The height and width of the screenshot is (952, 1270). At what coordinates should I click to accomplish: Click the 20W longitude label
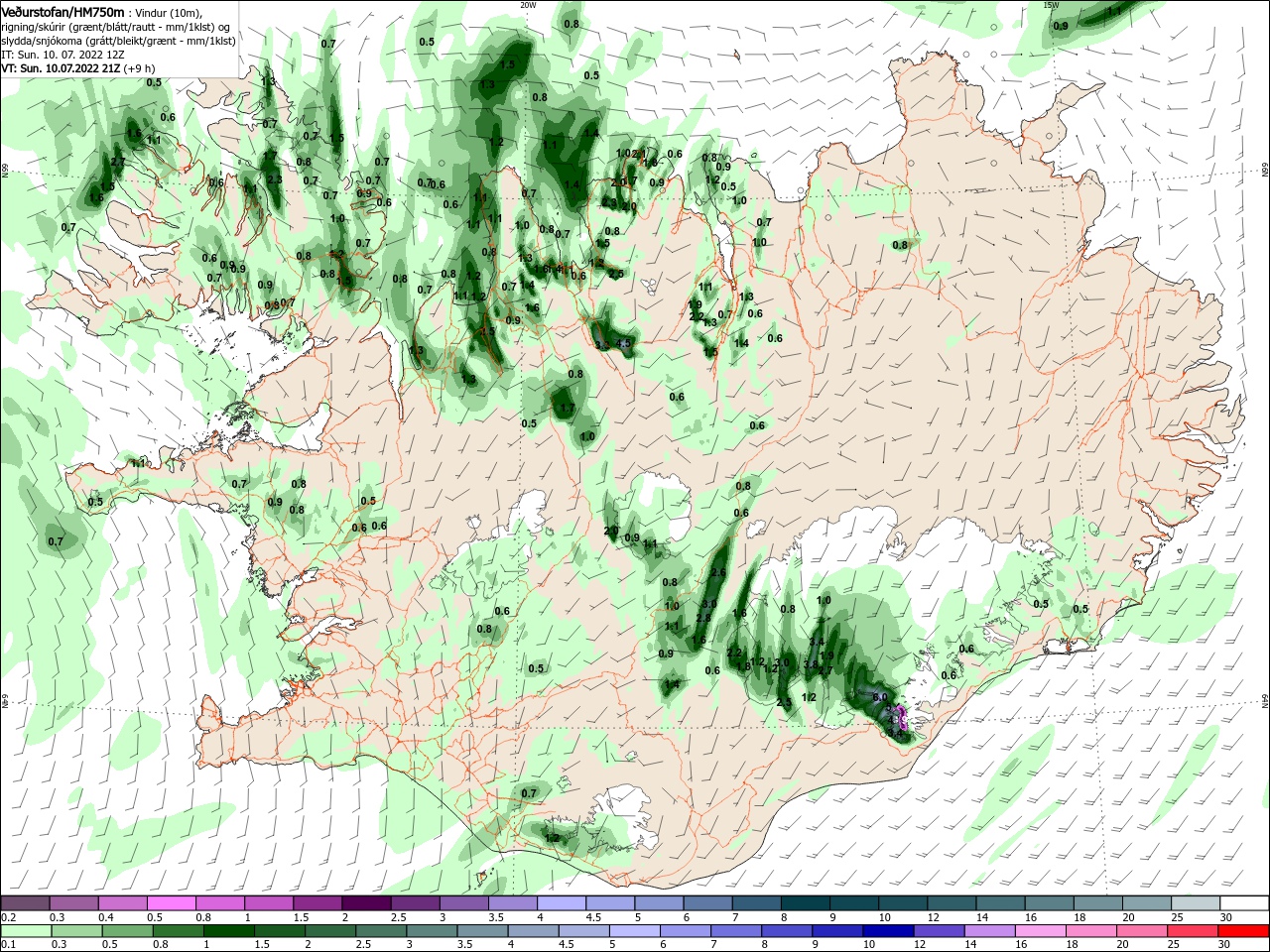click(x=528, y=5)
